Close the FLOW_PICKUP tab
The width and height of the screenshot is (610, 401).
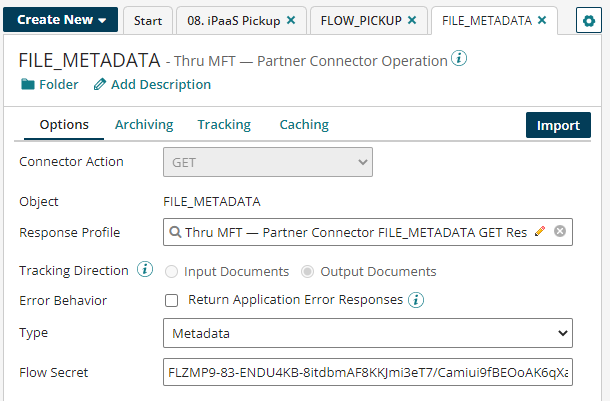[414, 20]
